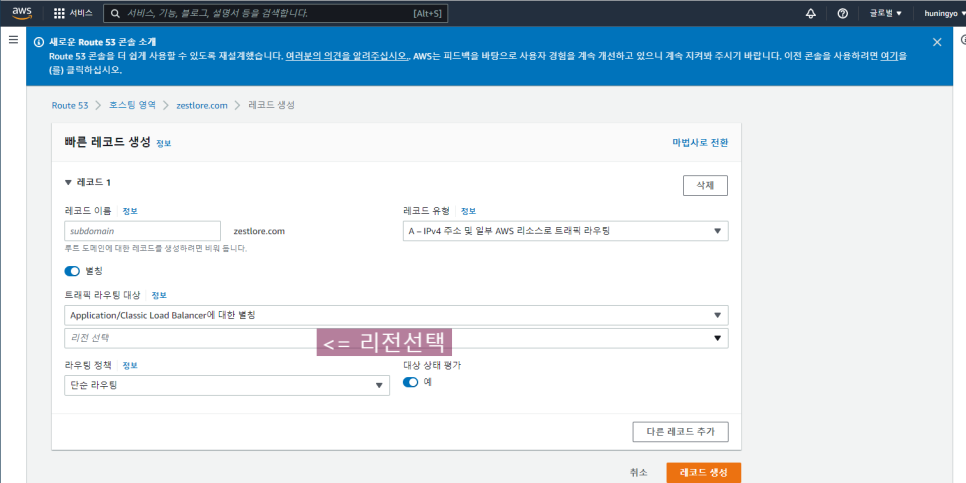Viewport: 966px width, 483px height.
Task: Click the 여기 link for old console
Action: [x=889, y=56]
